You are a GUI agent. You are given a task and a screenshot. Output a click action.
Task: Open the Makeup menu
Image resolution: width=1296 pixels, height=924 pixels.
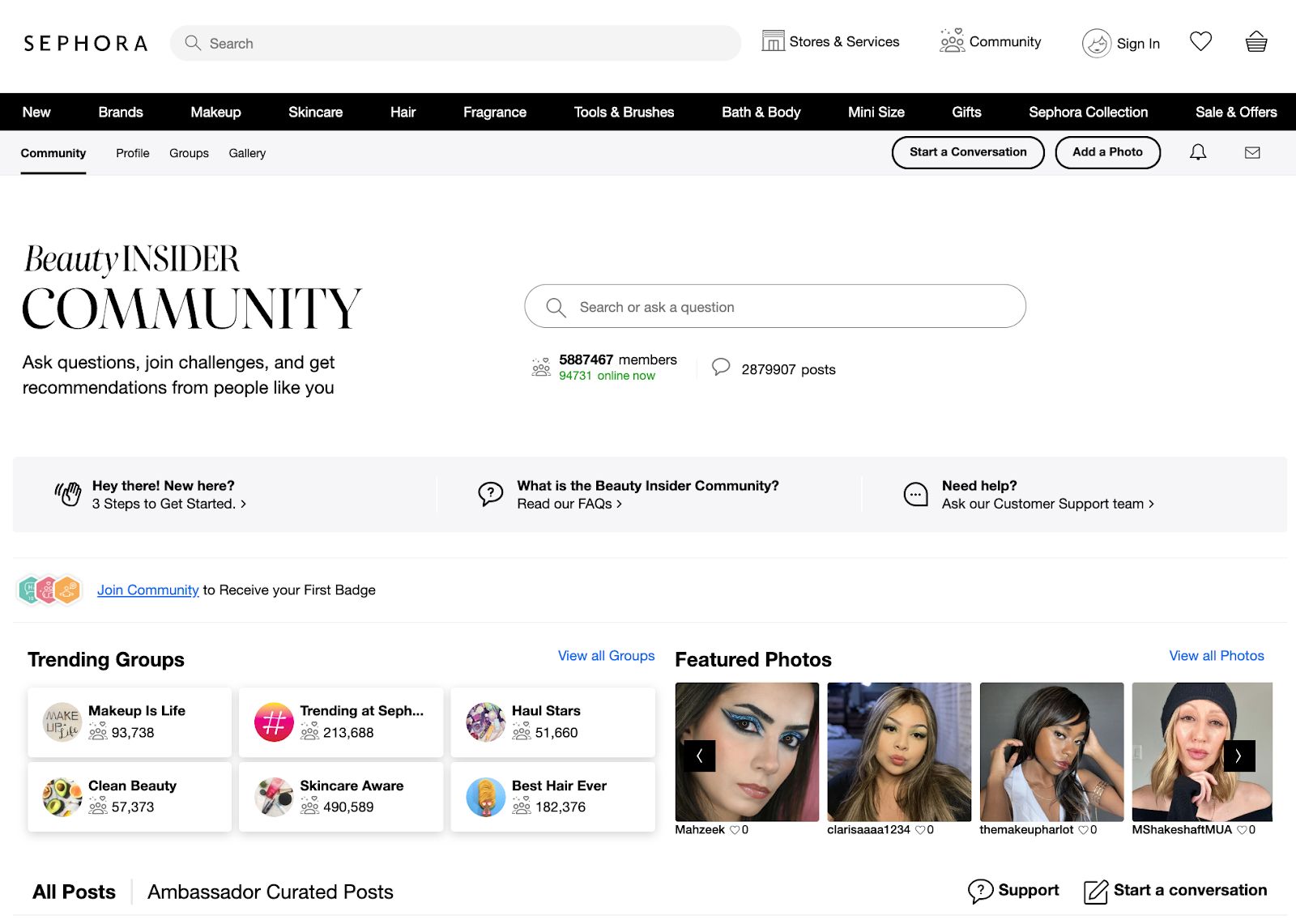pyautogui.click(x=215, y=112)
